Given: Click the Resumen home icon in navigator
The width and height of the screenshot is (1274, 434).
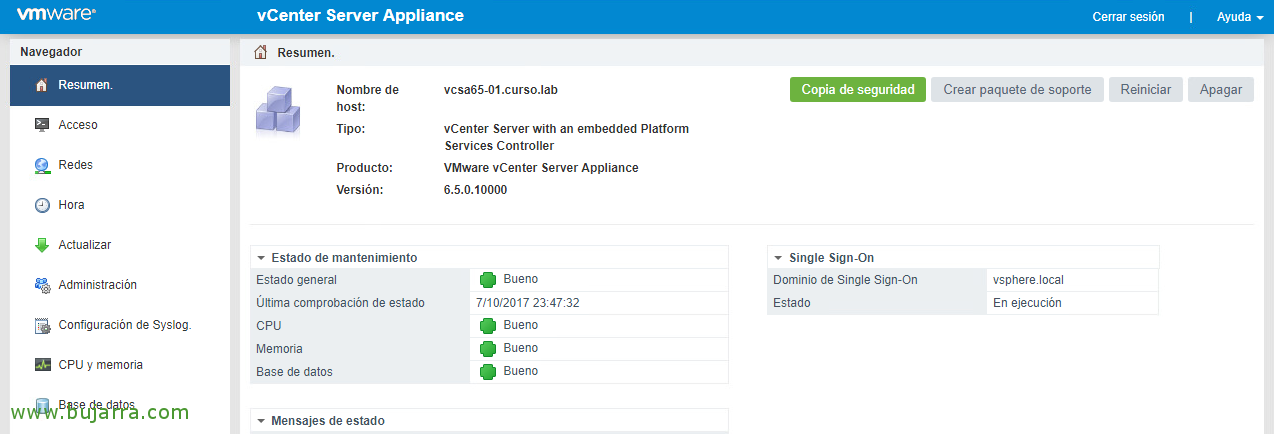Looking at the screenshot, I should pos(42,85).
